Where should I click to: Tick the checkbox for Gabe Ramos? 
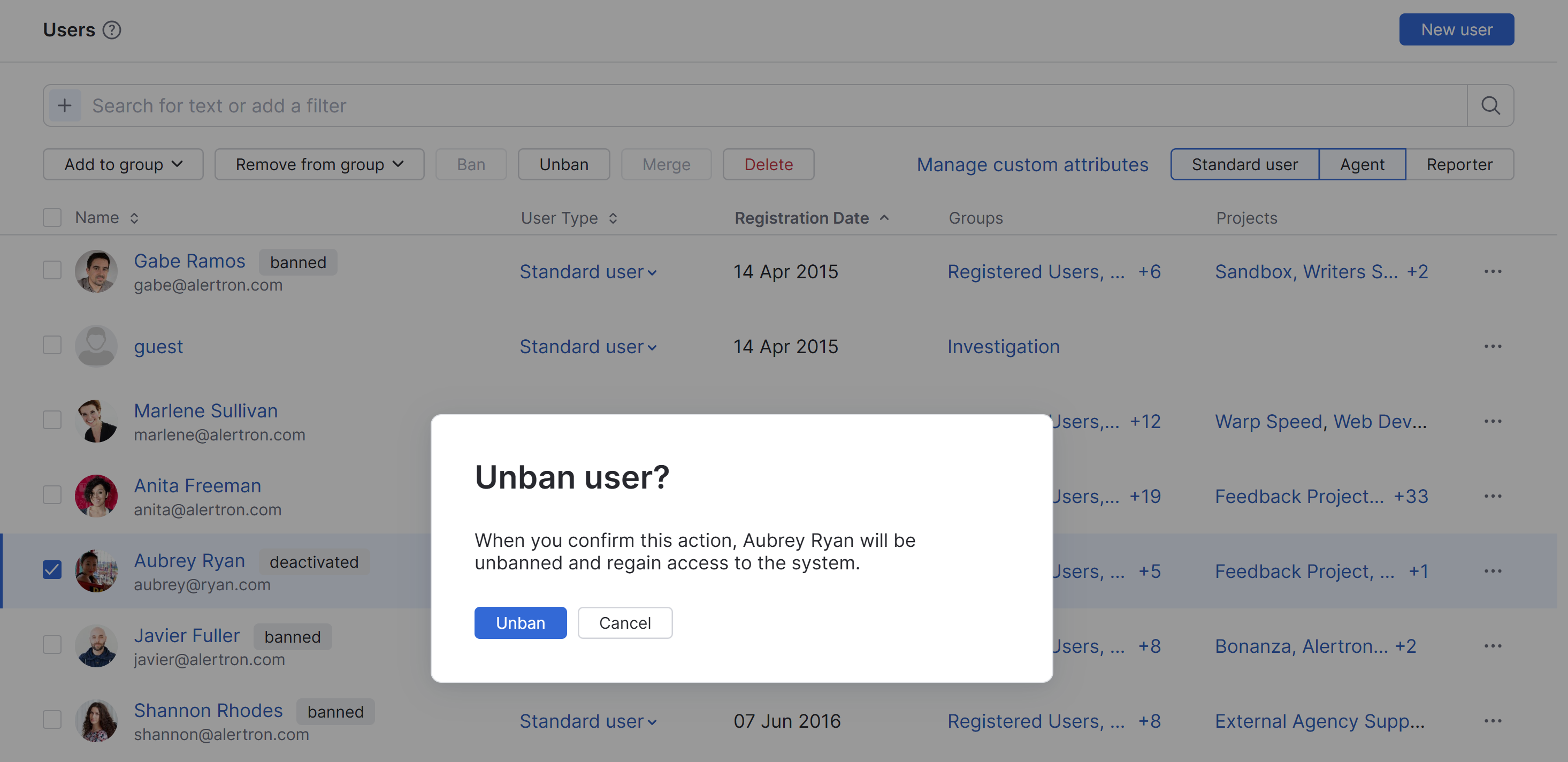(x=52, y=270)
